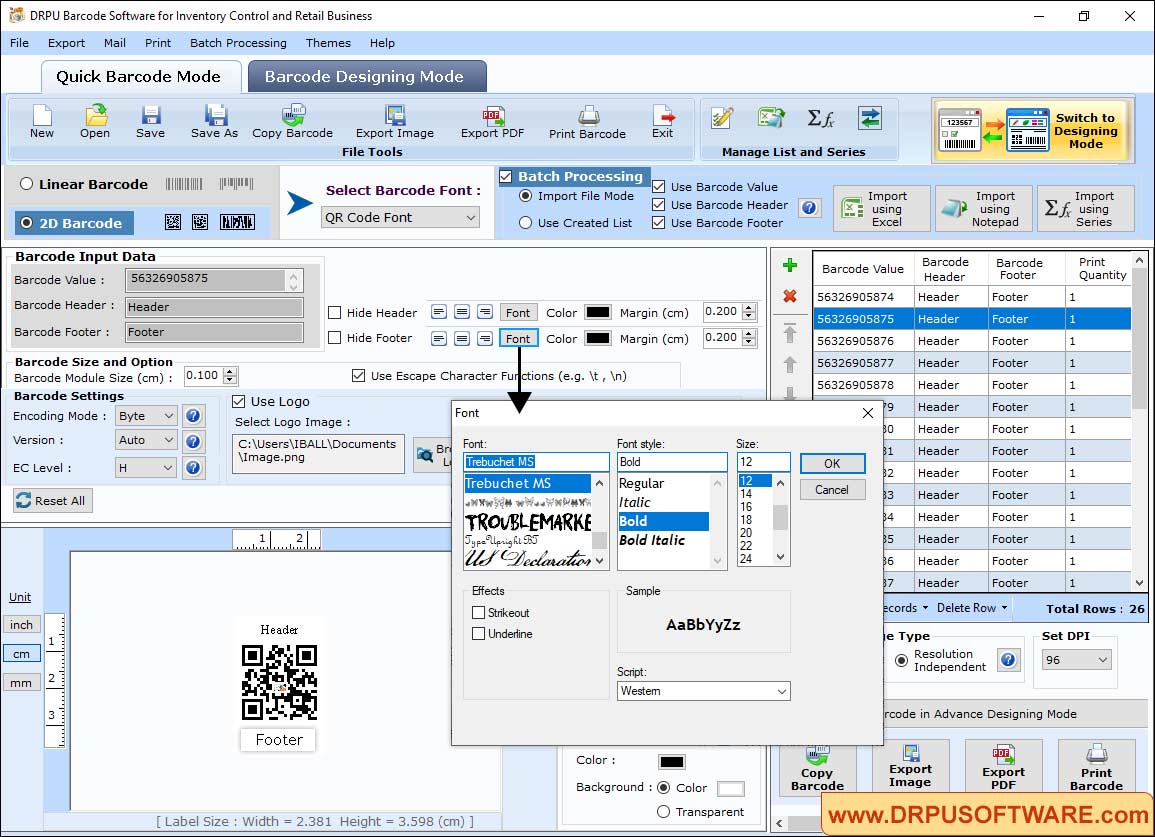Click the Reset All button
The width and height of the screenshot is (1155, 837).
[x=52, y=501]
